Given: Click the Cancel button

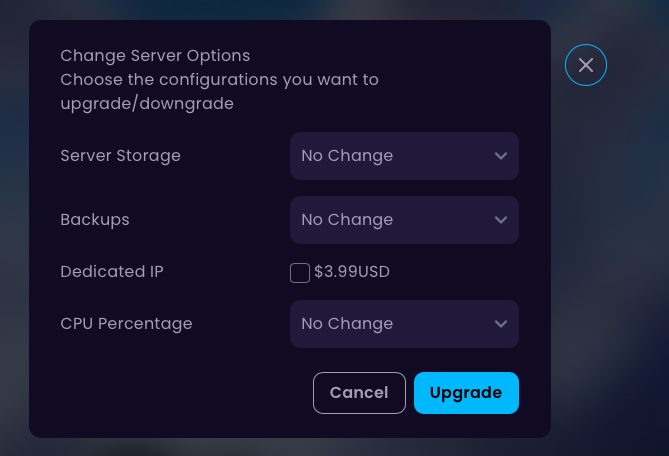Looking at the screenshot, I should point(359,393).
